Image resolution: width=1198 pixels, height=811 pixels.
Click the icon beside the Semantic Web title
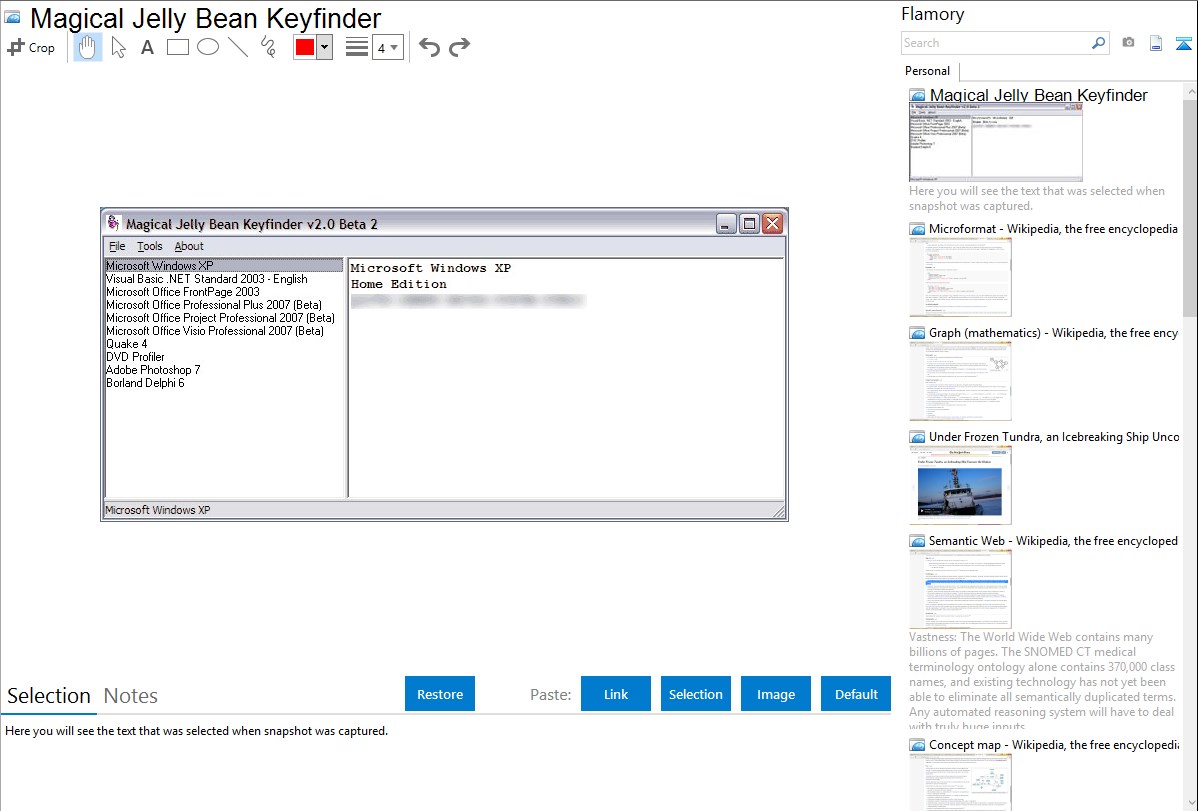[917, 541]
